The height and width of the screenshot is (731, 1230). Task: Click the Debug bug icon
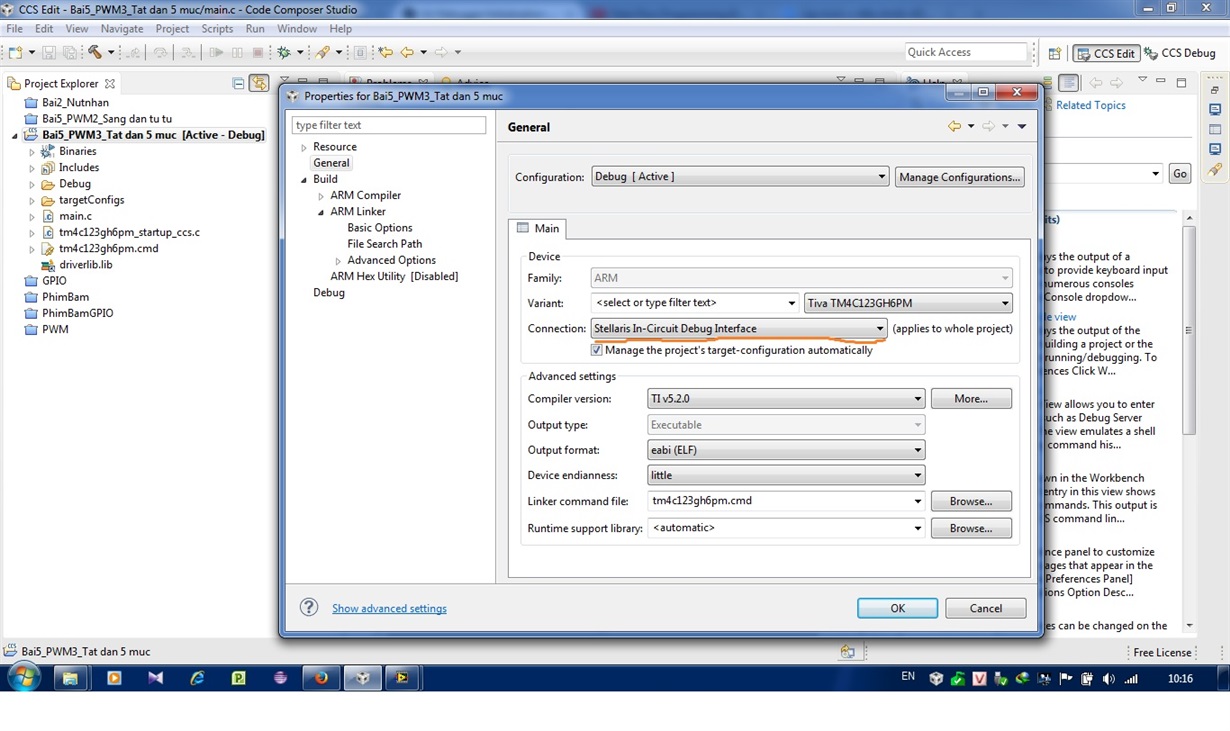coord(284,52)
